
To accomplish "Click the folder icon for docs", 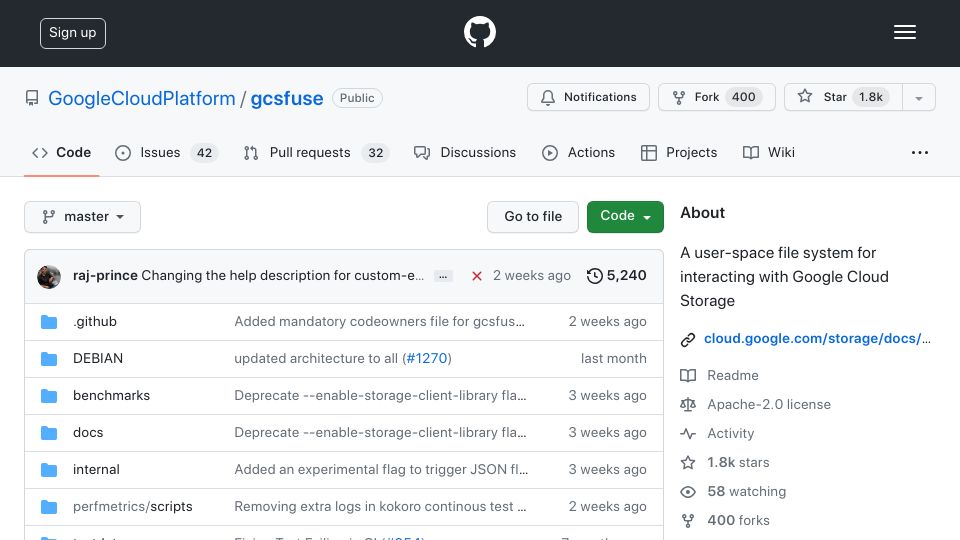I will pos(49,433).
